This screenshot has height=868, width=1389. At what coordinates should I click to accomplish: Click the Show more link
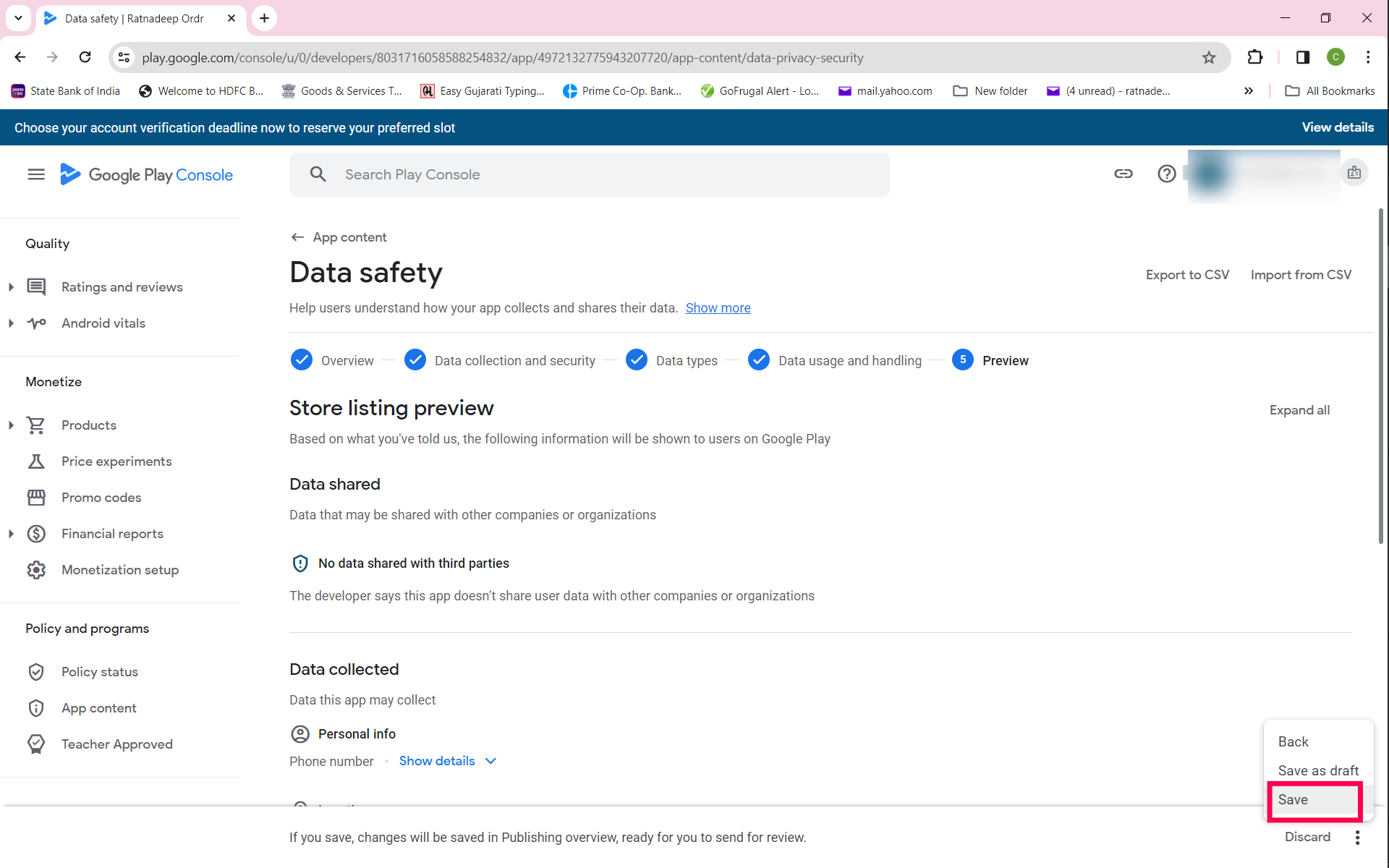(718, 308)
